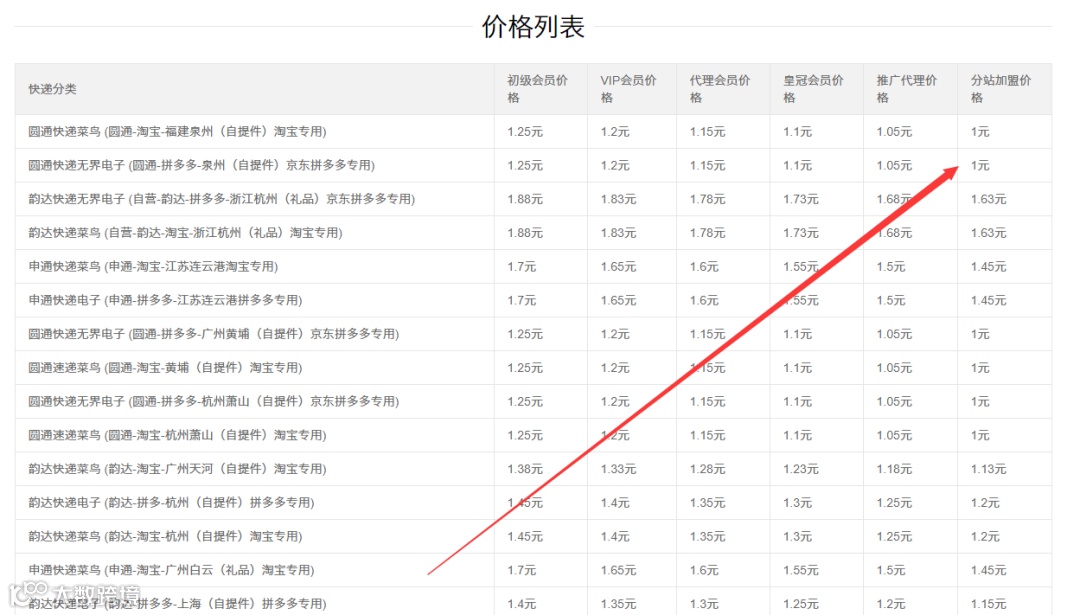This screenshot has height=615, width=1080.
Task: Click VIP '1.33元' in 广州天河 row
Action: click(x=618, y=469)
